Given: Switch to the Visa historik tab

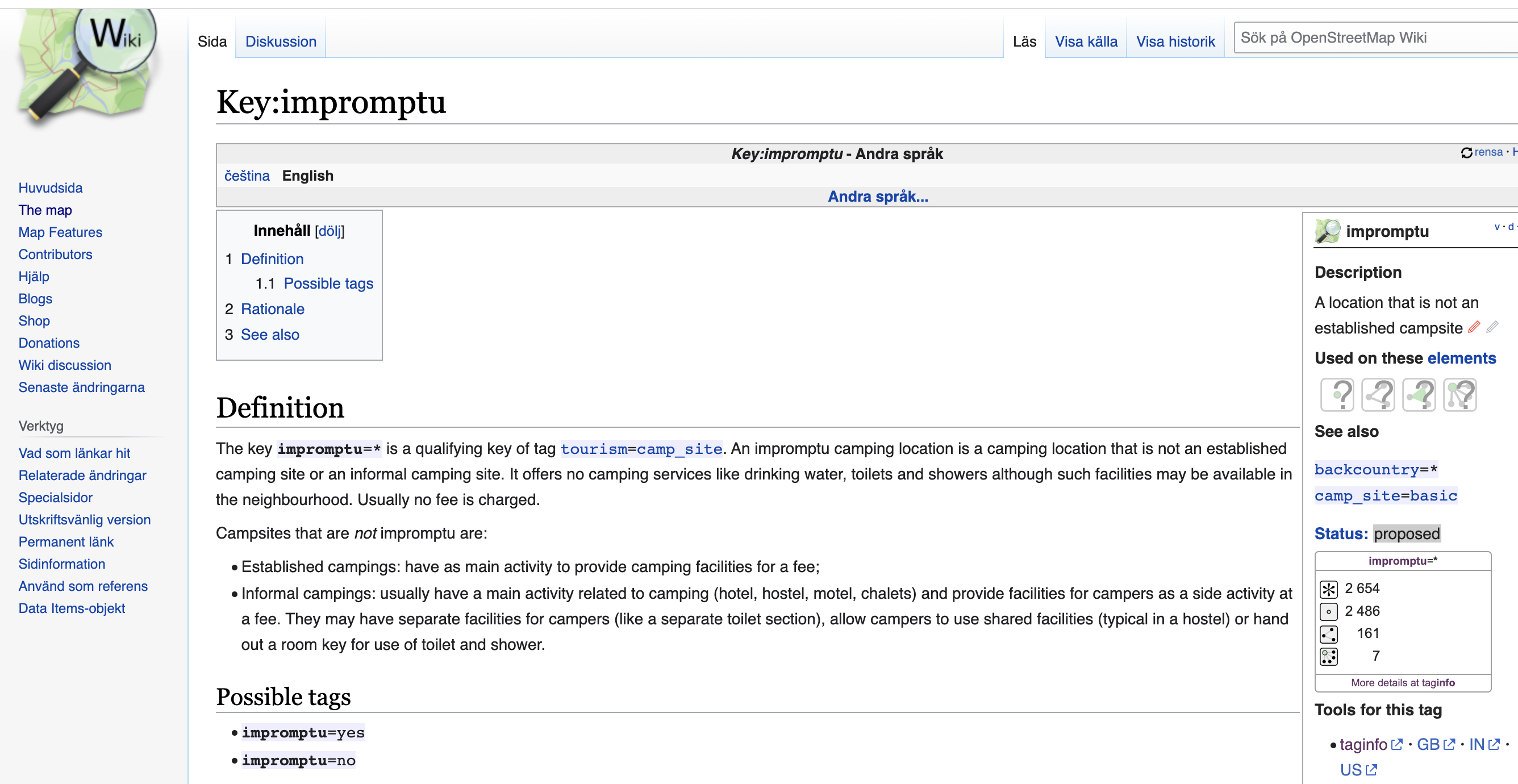Looking at the screenshot, I should 1175,41.
